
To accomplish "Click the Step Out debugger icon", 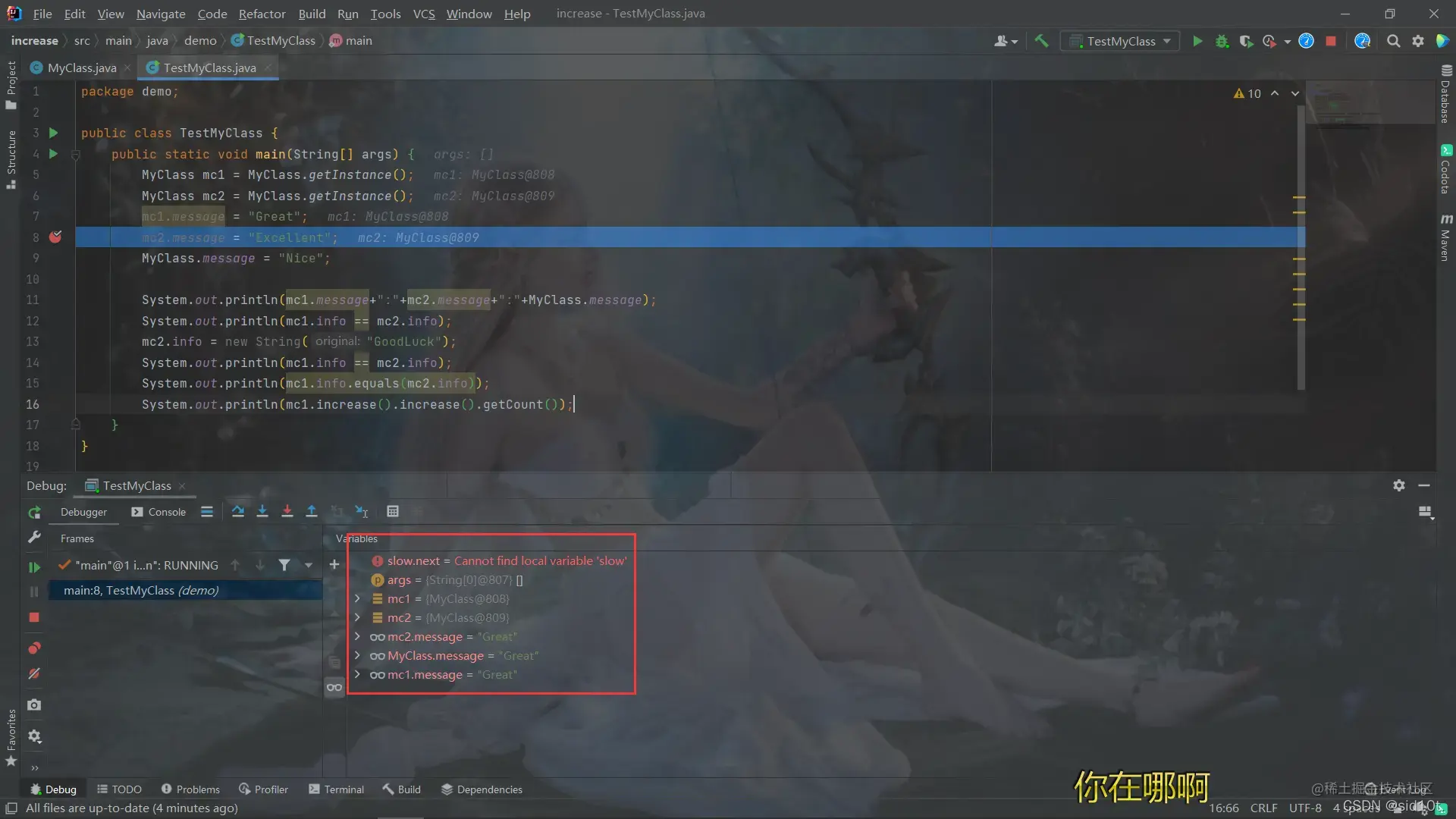I will [312, 511].
